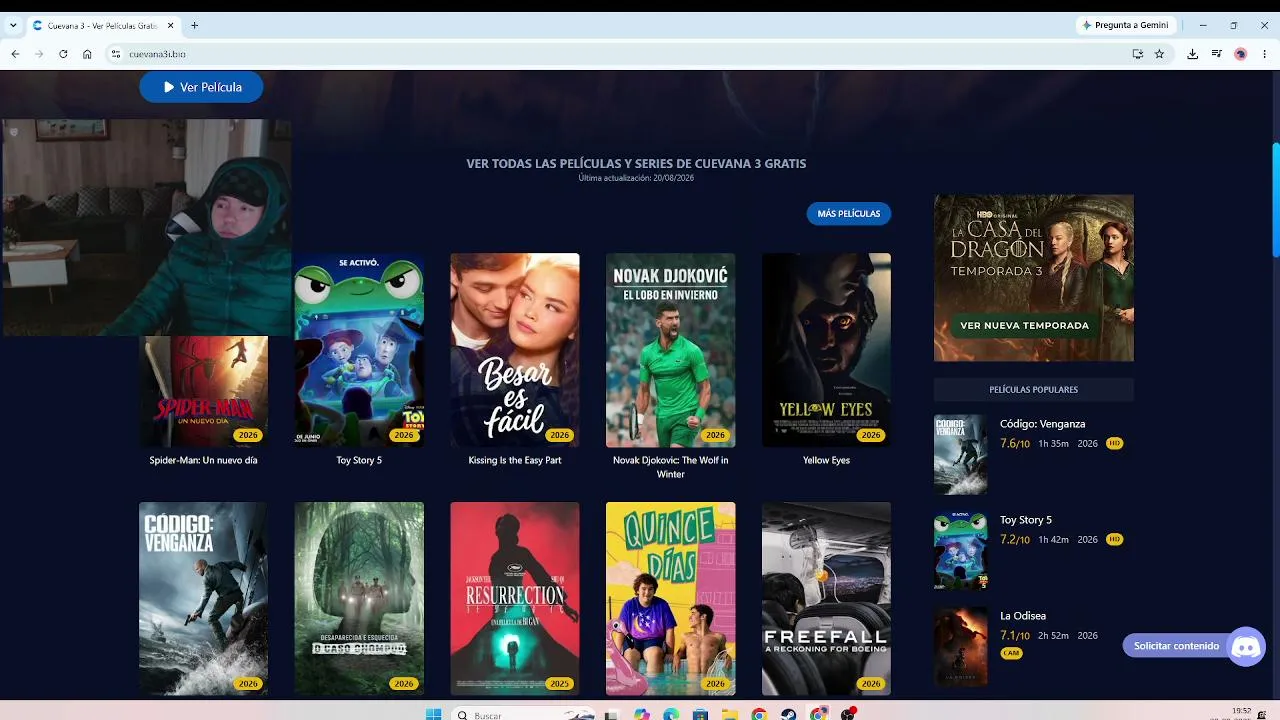The width and height of the screenshot is (1280, 720).
Task: Expand the tab search dropdown
Action: point(13,25)
